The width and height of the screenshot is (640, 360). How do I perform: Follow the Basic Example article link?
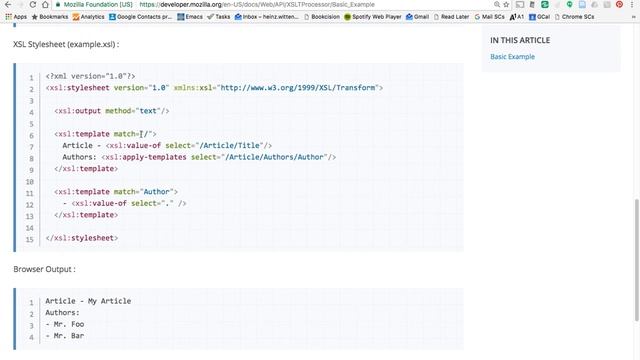point(512,57)
